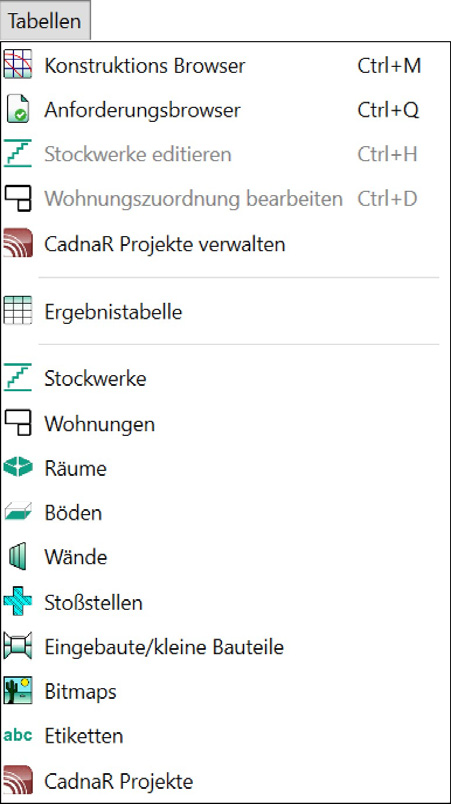Click the Anforderungsbrowser document checkmark icon
Image resolution: width=451 pixels, height=804 pixels.
click(18, 109)
